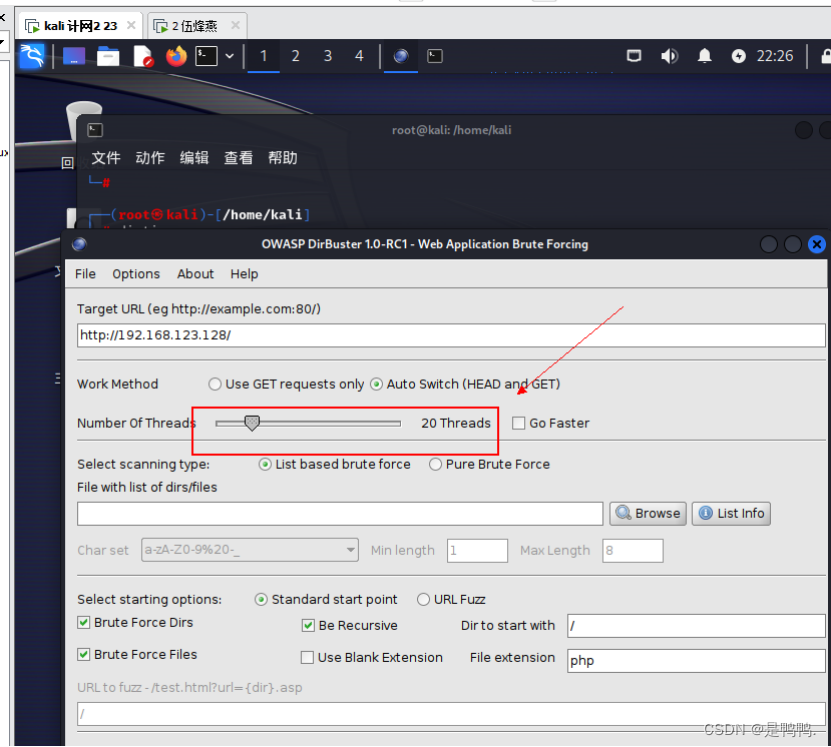This screenshot has height=747, width=831.
Task: Toggle the Brute Force Dirs checkbox
Action: tap(84, 622)
